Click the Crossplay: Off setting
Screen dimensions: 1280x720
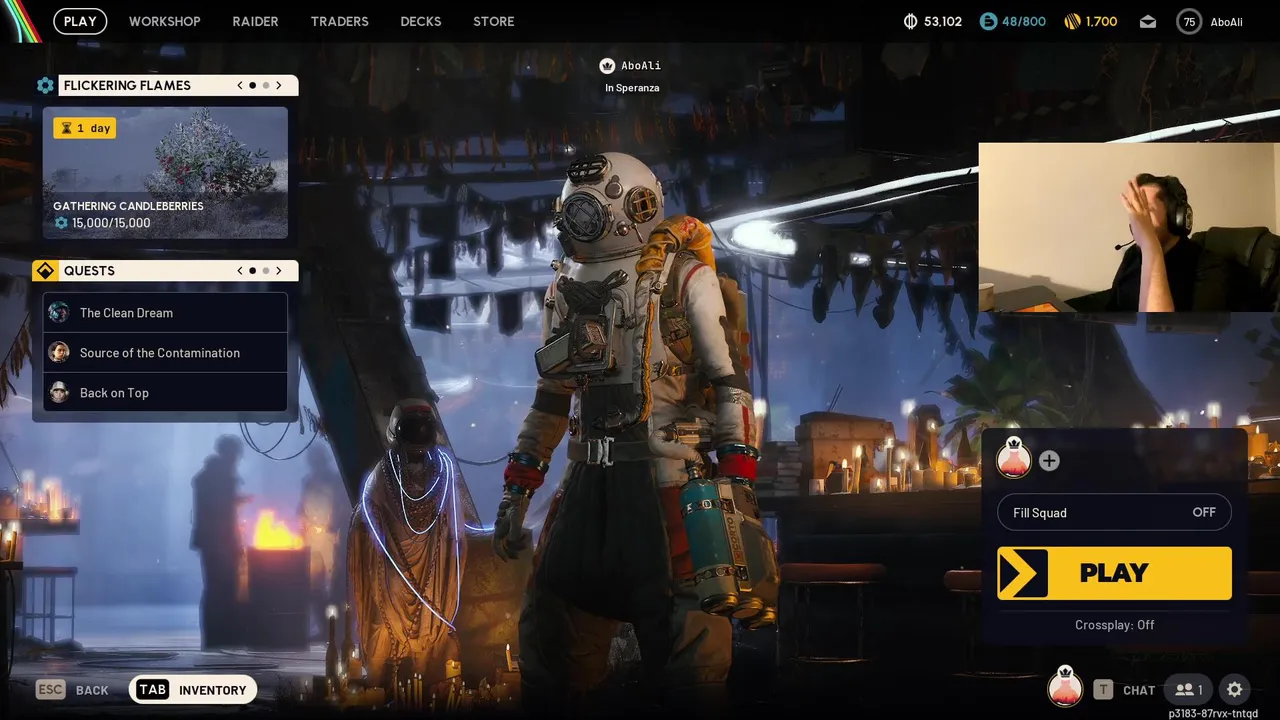pyautogui.click(x=1114, y=625)
